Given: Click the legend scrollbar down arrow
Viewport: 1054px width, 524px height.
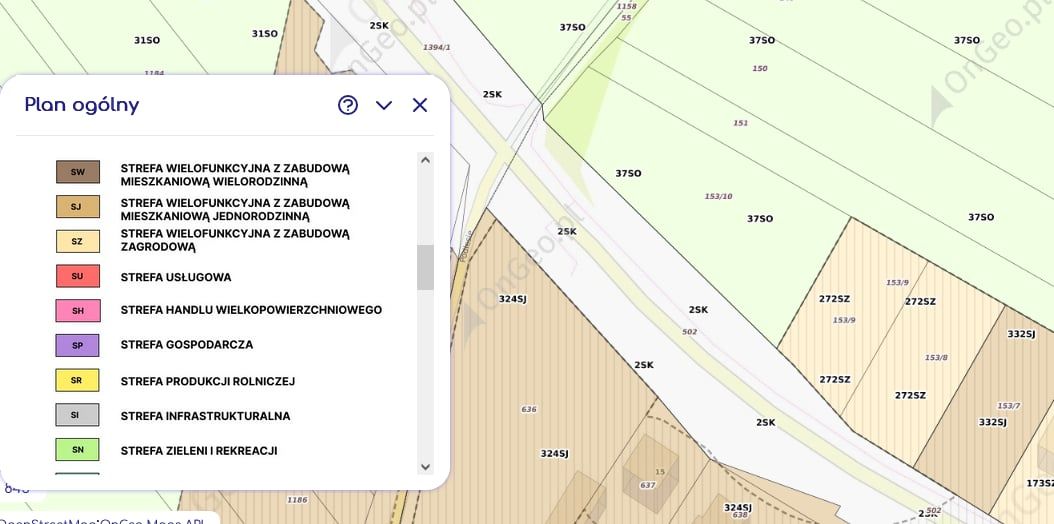Looking at the screenshot, I should tap(425, 466).
